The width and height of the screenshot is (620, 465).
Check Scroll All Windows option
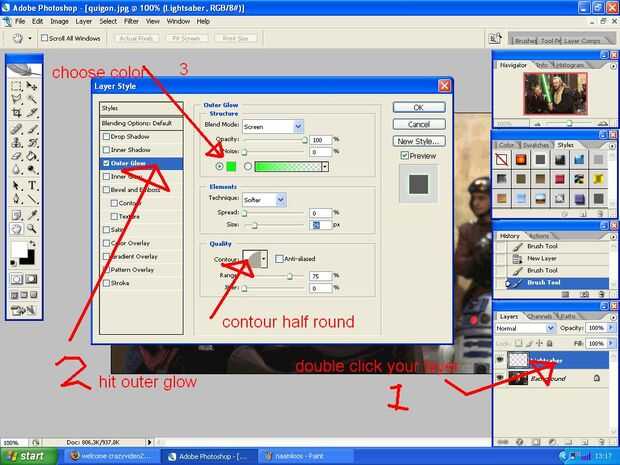pyautogui.click(x=45, y=38)
